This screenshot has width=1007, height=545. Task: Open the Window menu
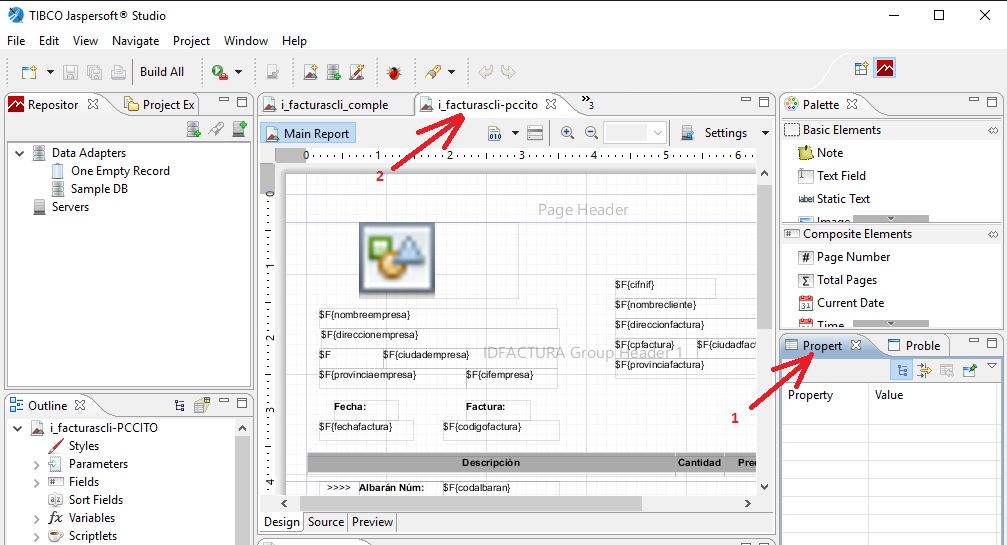pos(246,40)
